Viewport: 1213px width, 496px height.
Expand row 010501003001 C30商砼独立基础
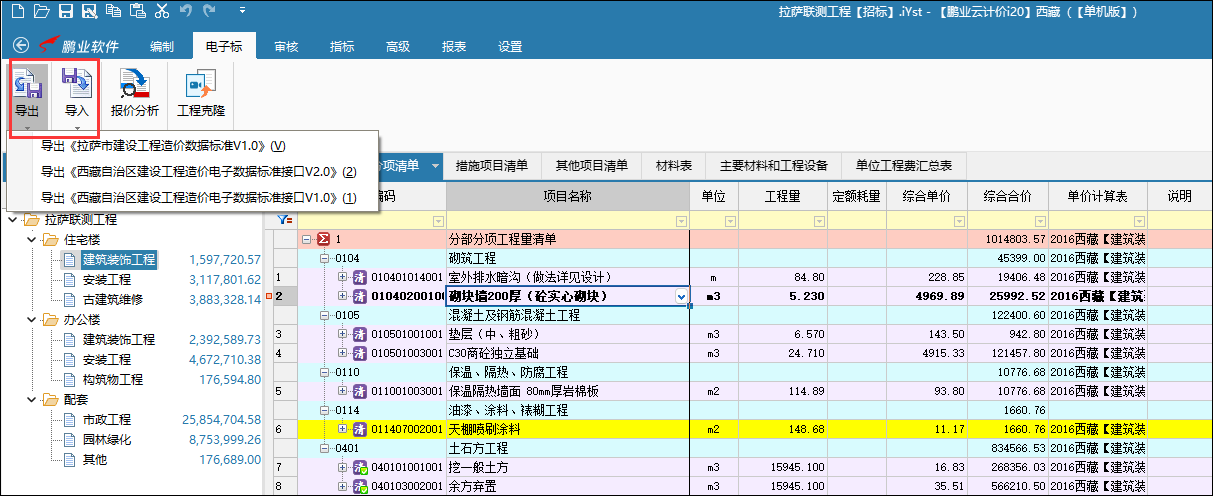(x=342, y=353)
